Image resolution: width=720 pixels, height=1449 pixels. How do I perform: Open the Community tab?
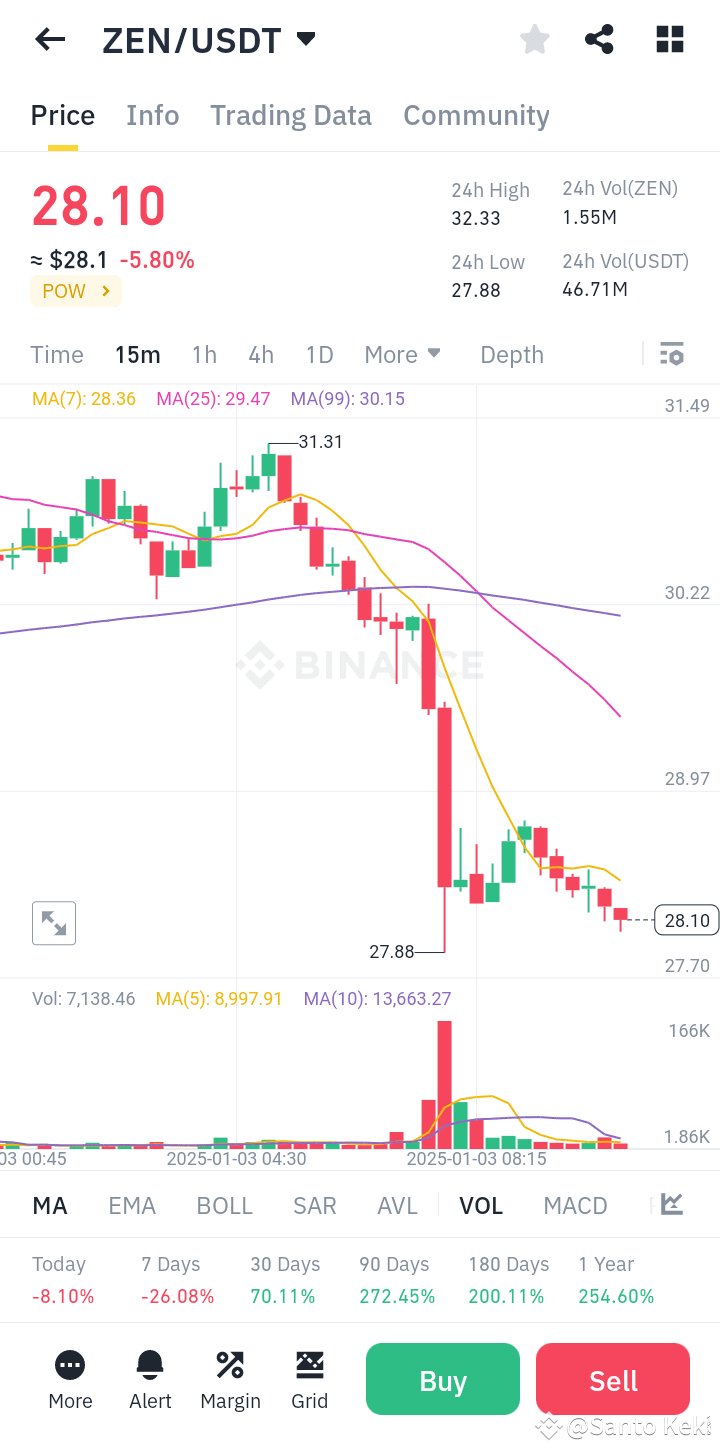coord(476,116)
